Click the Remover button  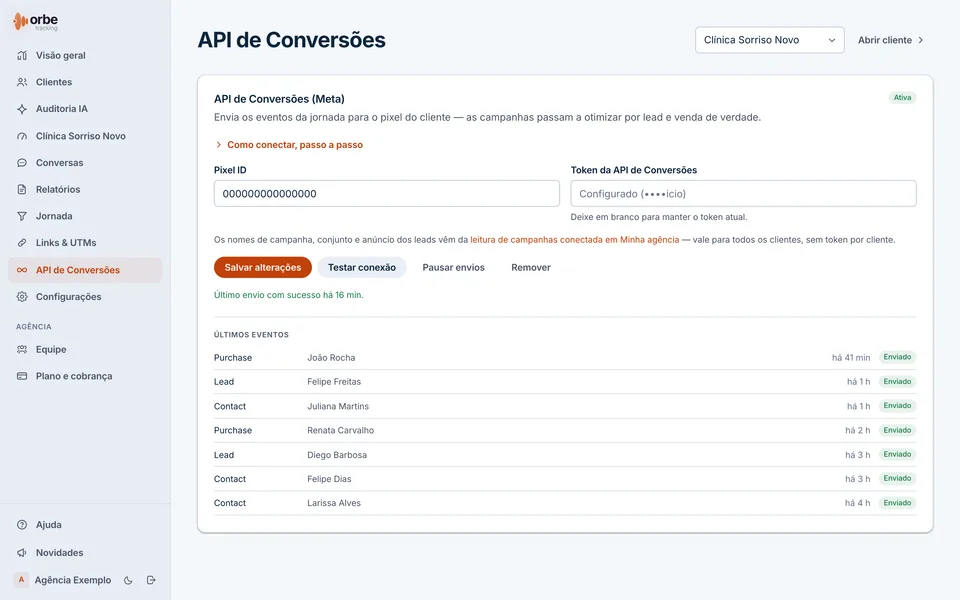[531, 268]
